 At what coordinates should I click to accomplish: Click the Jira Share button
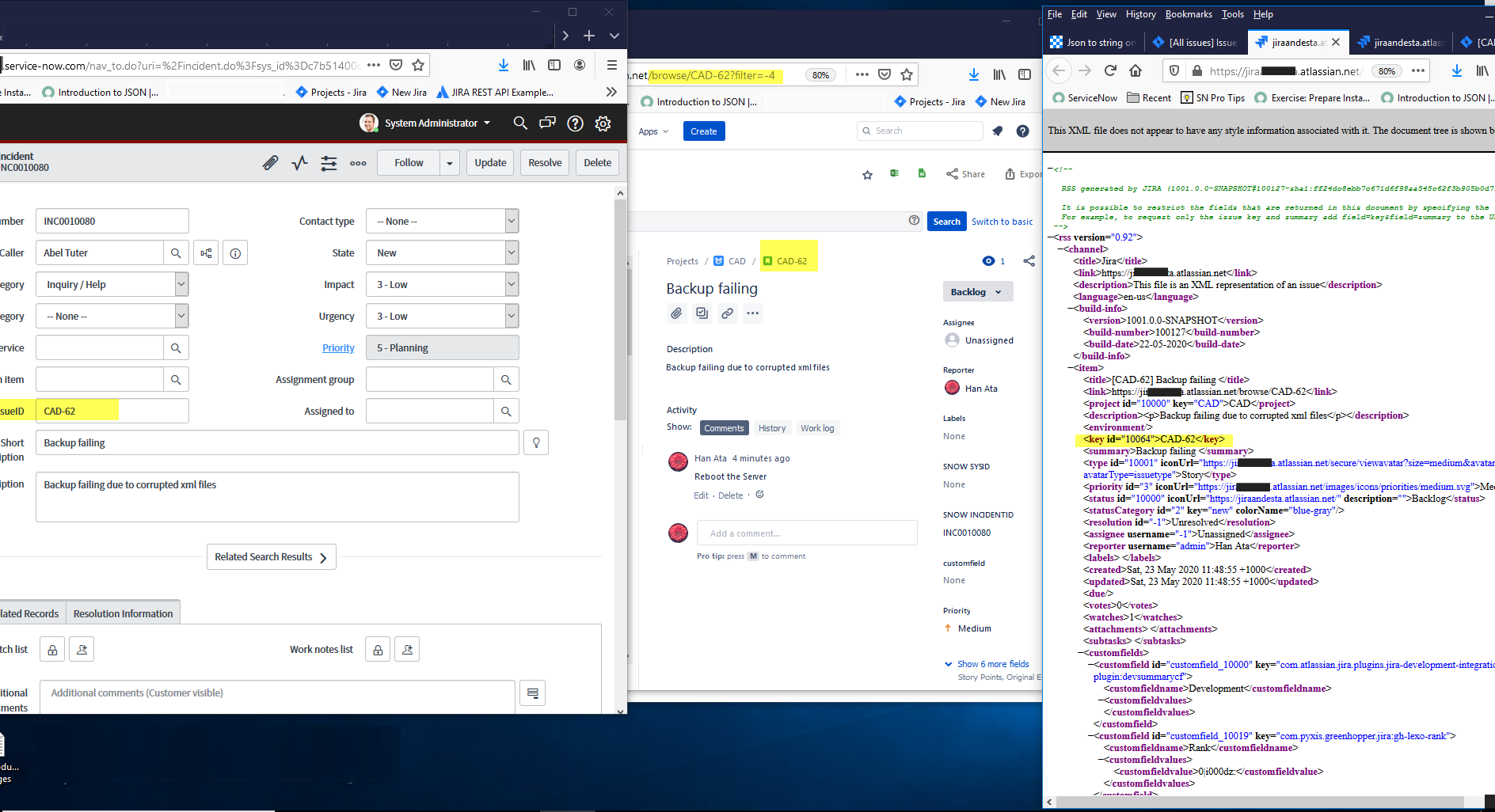tap(965, 174)
